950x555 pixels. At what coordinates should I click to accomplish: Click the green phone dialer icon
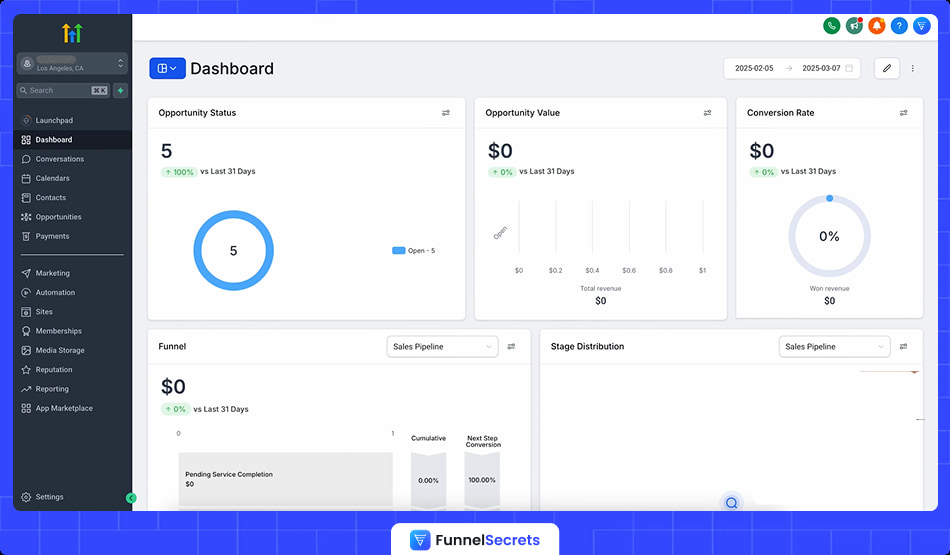[831, 25]
